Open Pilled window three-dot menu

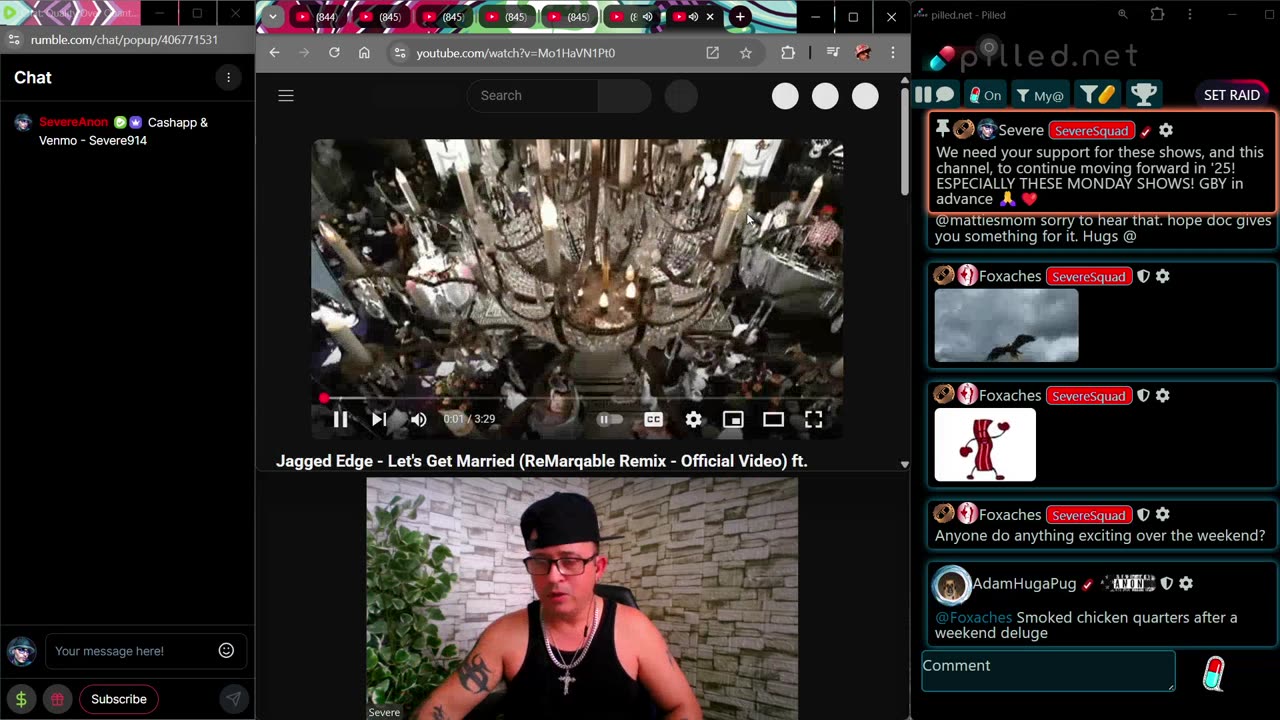[x=1189, y=15]
